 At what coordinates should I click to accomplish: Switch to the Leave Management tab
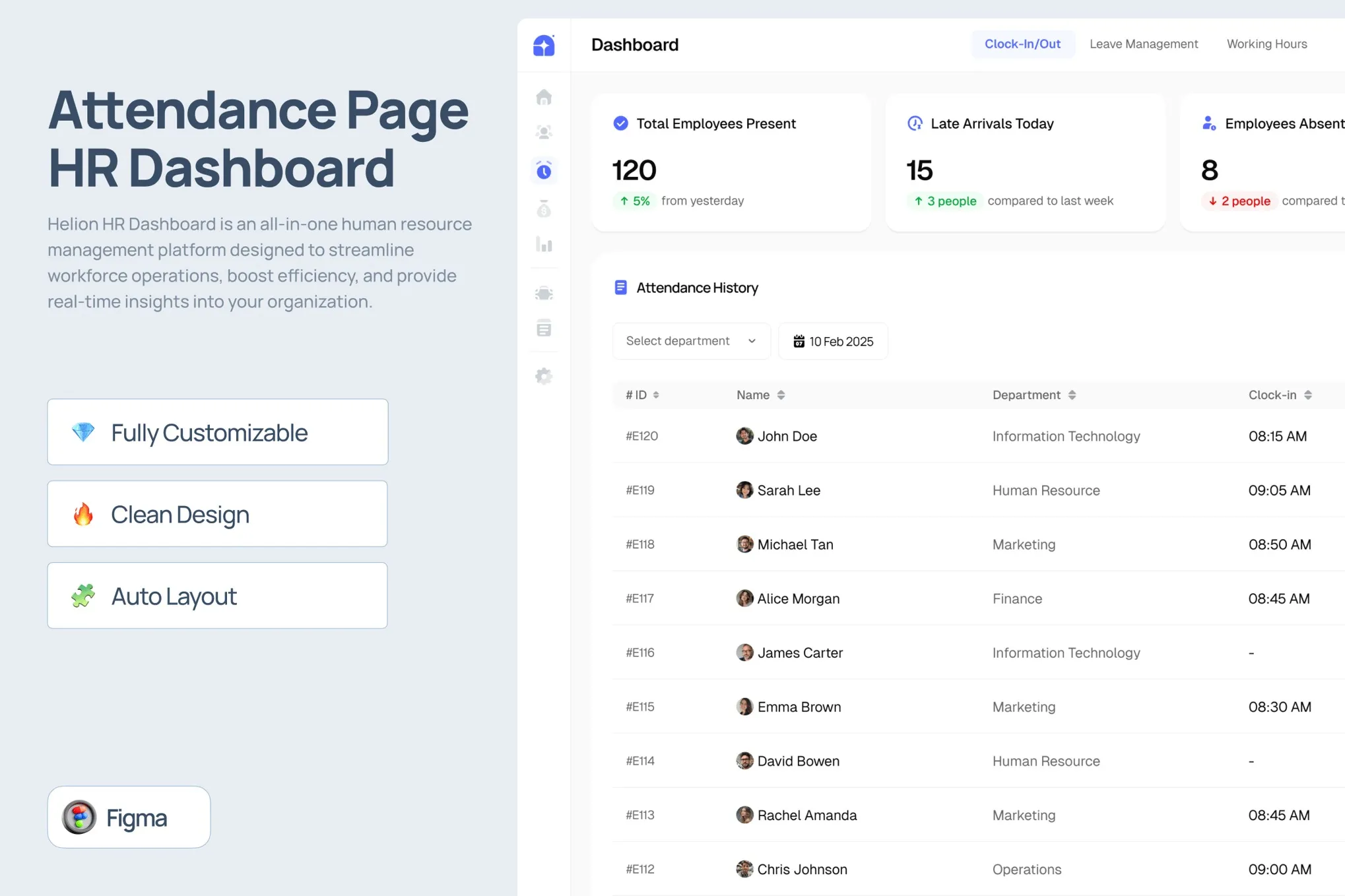coord(1143,44)
